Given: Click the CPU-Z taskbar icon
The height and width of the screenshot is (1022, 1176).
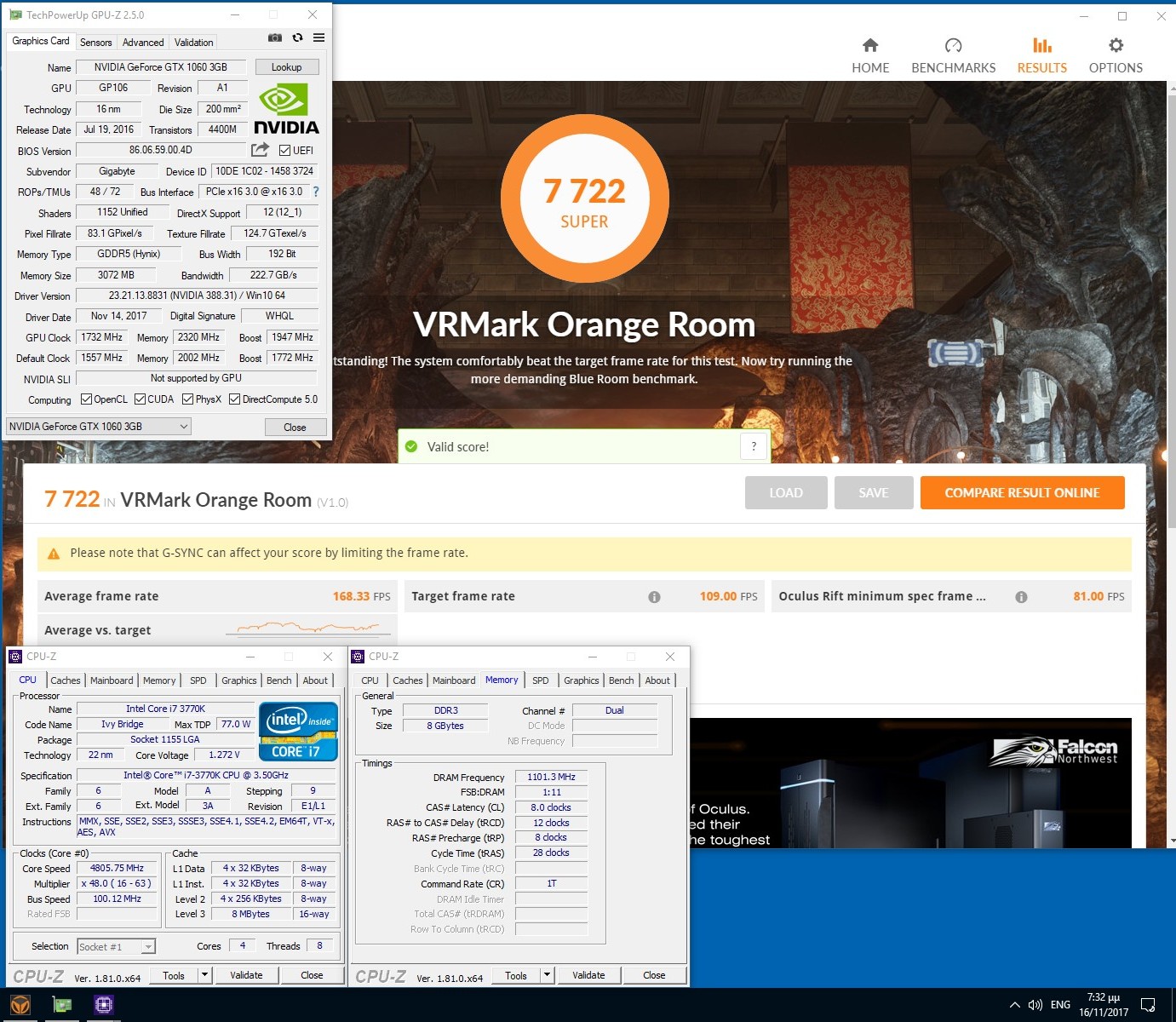Looking at the screenshot, I should [104, 1005].
